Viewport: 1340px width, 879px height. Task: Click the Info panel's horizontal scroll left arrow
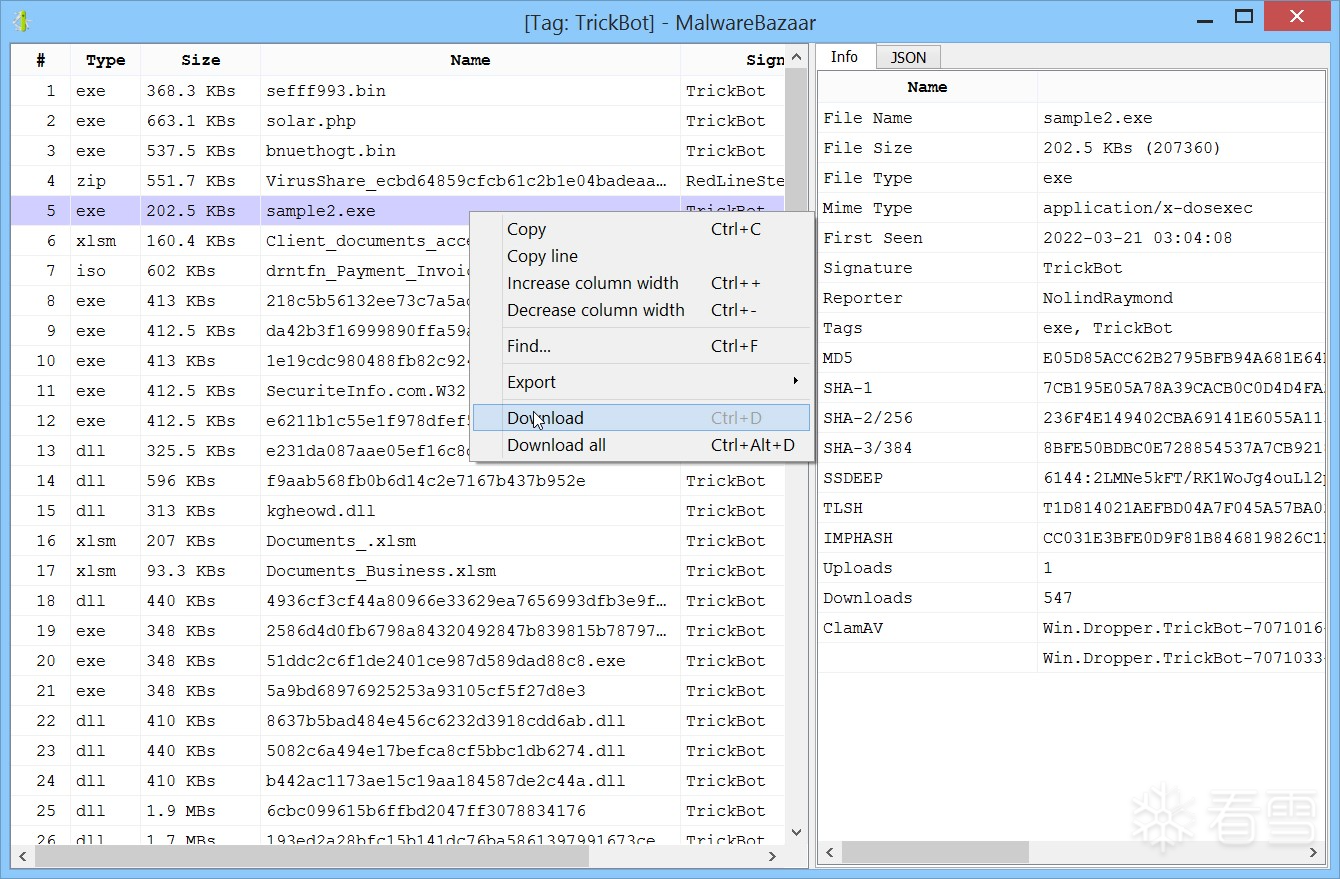click(x=830, y=852)
